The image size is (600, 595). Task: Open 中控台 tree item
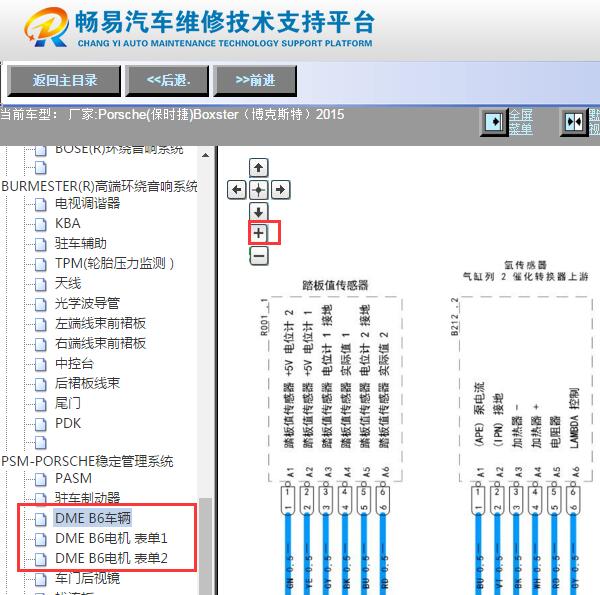tap(74, 364)
